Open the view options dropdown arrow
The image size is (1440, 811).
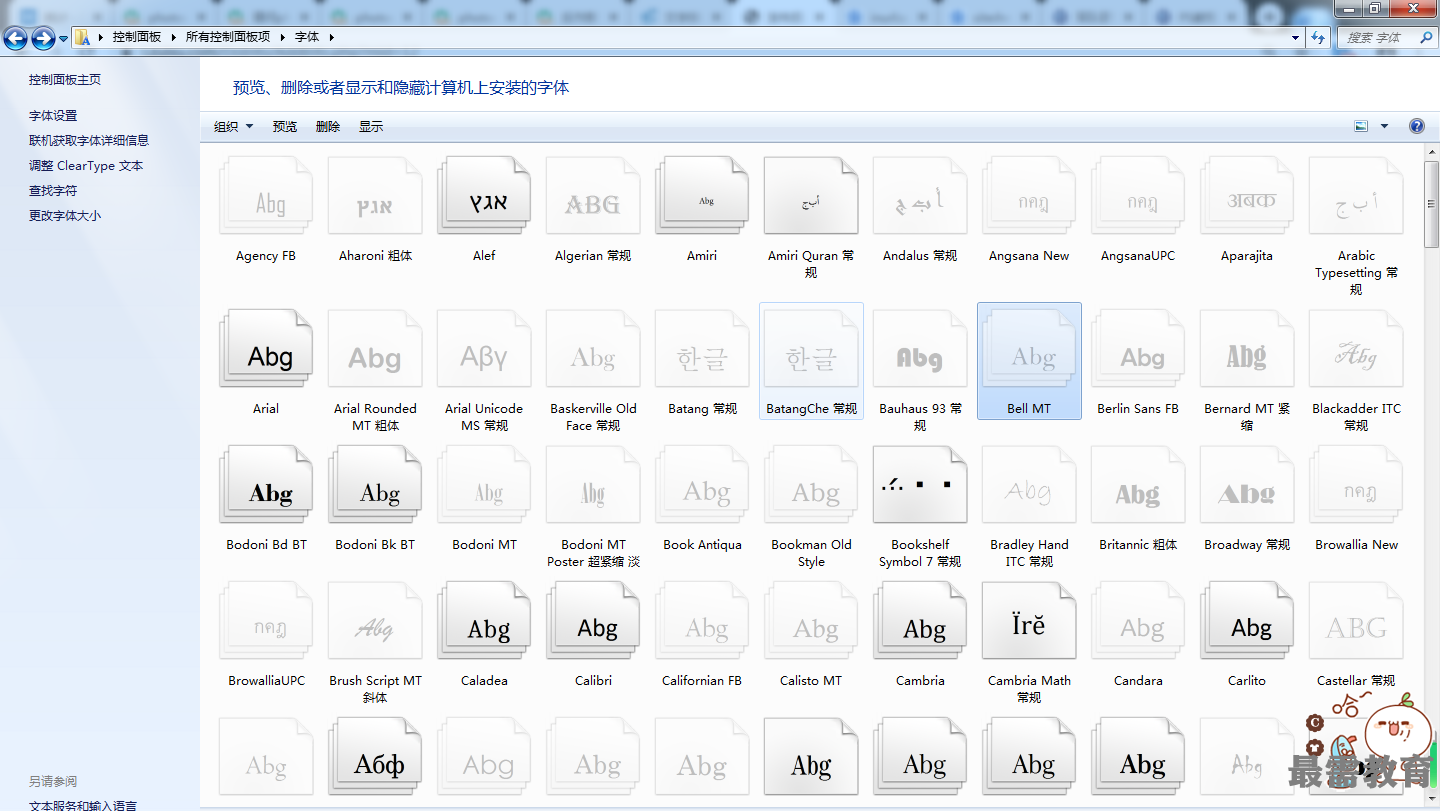(1385, 126)
